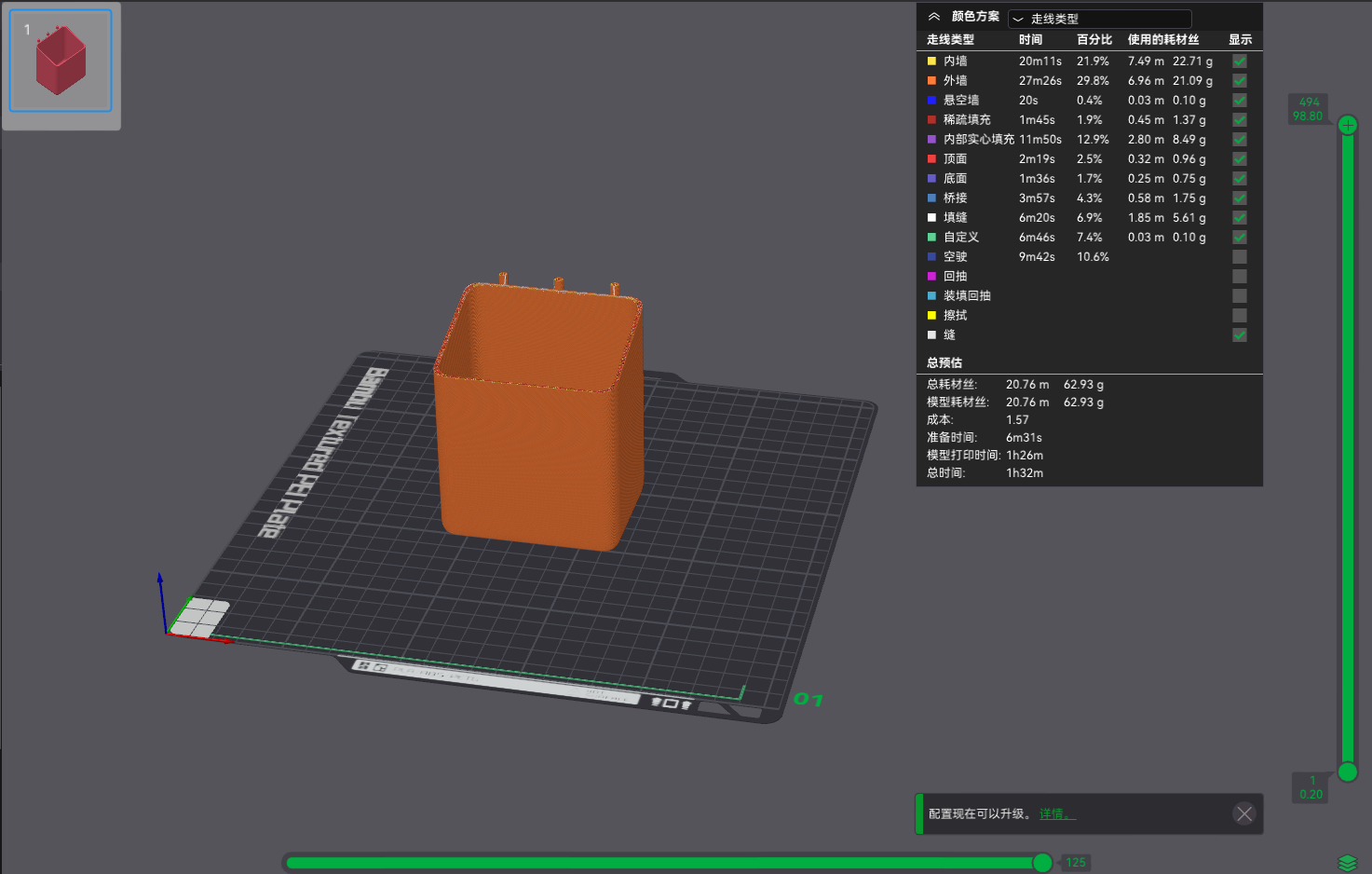Viewport: 1372px width, 874px height.
Task: Toggle 填缝 display checkbox
Action: 1240,217
